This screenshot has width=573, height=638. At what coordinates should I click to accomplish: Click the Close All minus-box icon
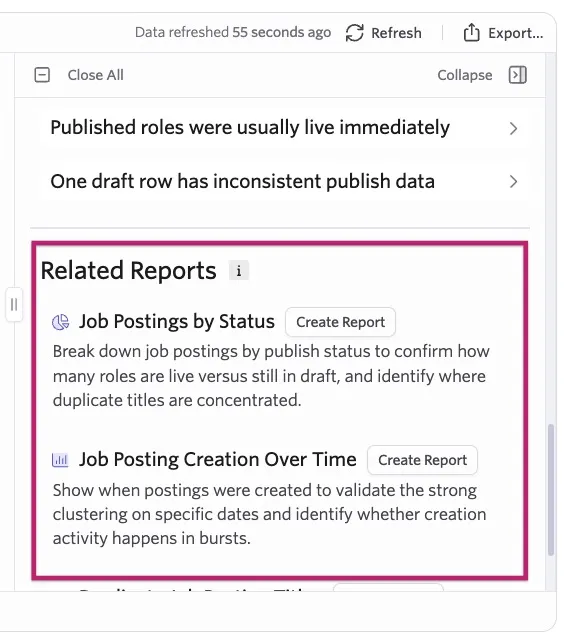[42, 75]
